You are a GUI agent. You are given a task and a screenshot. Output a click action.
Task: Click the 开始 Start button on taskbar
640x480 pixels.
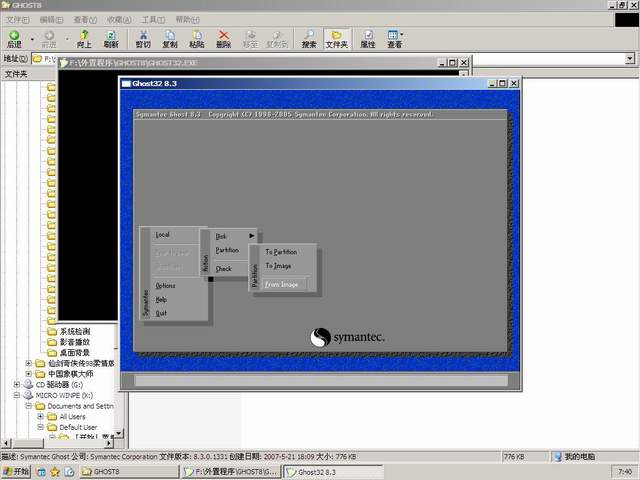pos(16,471)
